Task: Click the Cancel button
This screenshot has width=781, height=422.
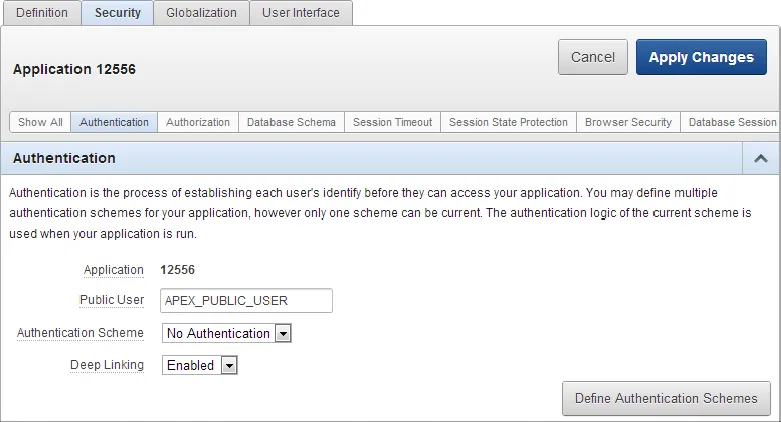Action: click(x=592, y=57)
